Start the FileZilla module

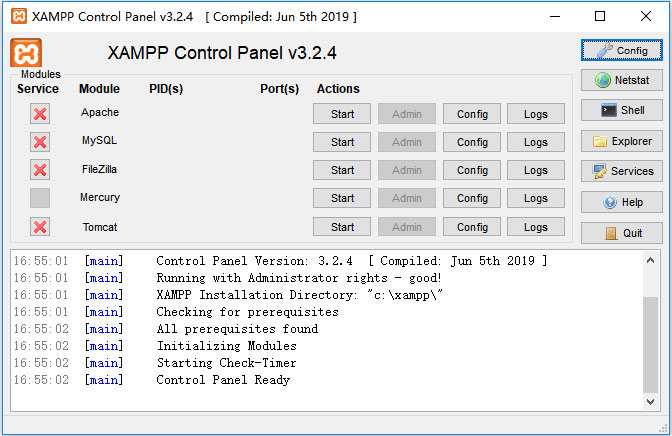click(x=342, y=170)
